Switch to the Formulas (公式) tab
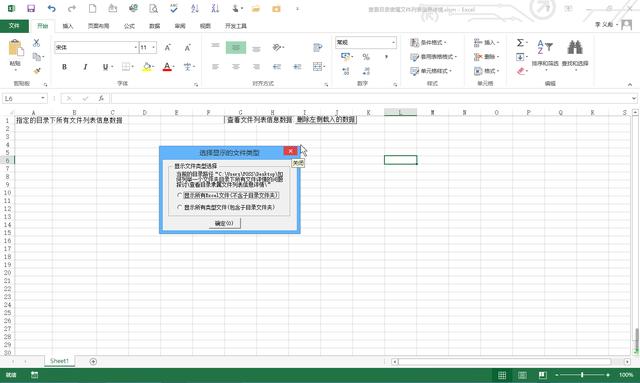640x383 pixels. tap(129, 26)
